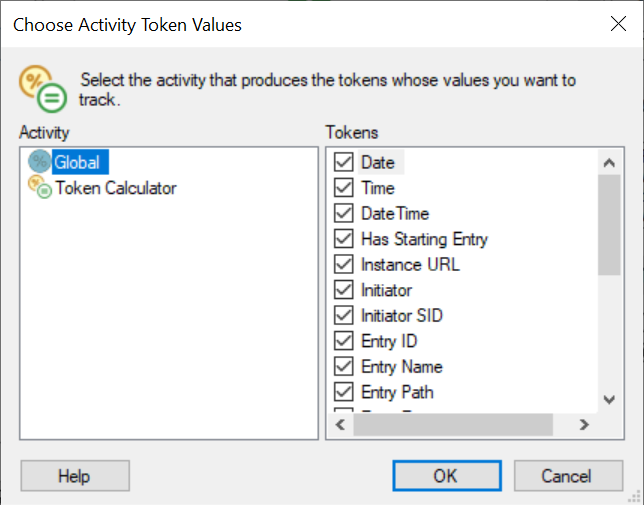Toggle the Instance URL checkbox

(344, 265)
